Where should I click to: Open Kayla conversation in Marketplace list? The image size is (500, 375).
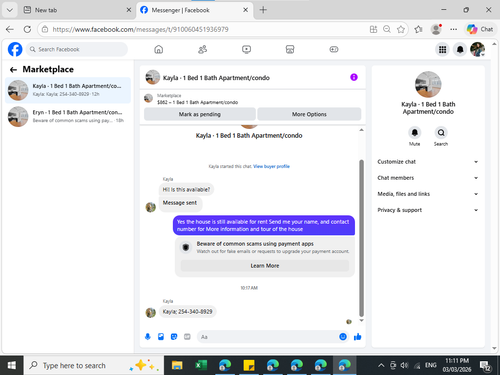click(x=68, y=90)
